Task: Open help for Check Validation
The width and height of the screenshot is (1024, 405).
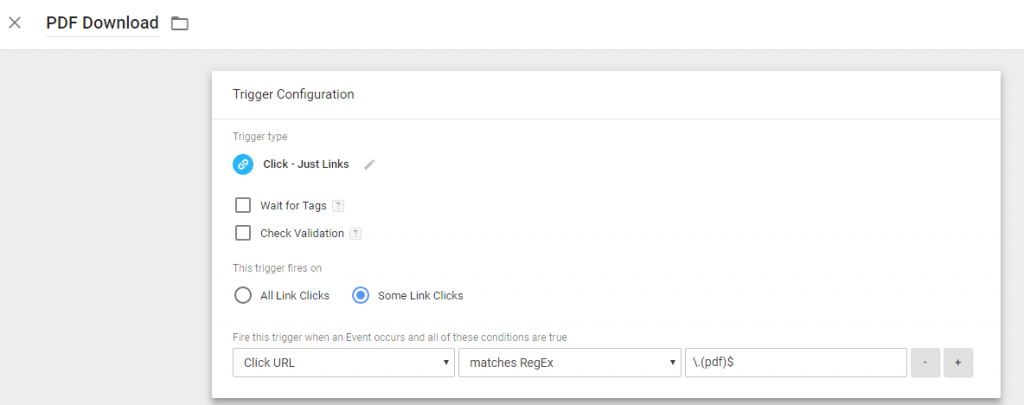Action: pos(355,233)
